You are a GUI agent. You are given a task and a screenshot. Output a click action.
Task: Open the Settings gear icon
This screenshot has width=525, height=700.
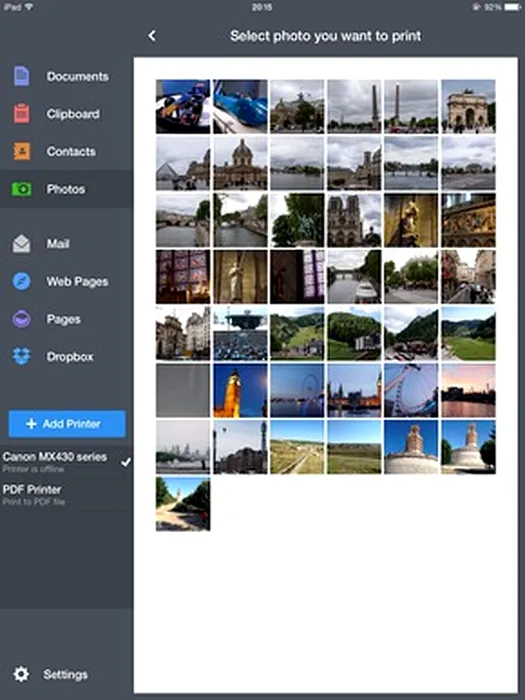[x=21, y=674]
